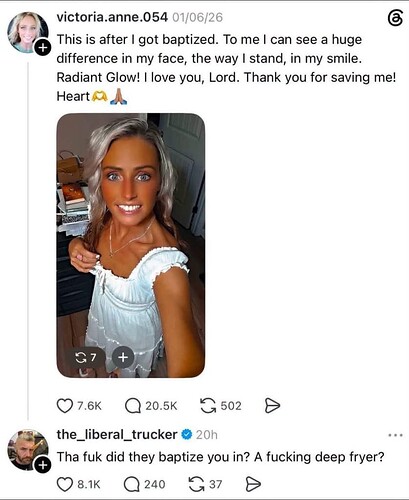409x500 pixels.
Task: Repost the post showing 502 reposts
Action: (208, 406)
